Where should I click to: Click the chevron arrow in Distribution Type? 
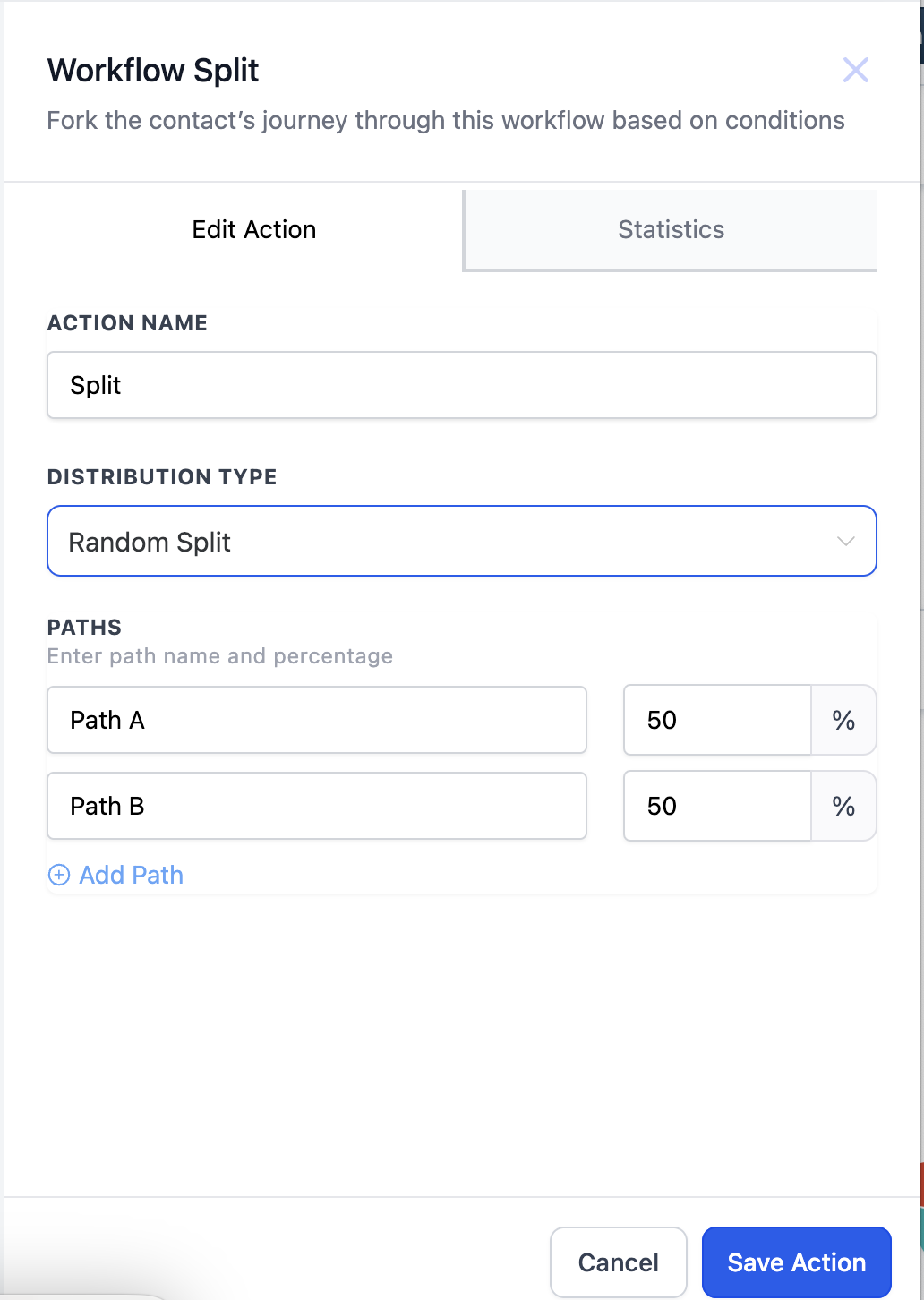[x=845, y=542]
